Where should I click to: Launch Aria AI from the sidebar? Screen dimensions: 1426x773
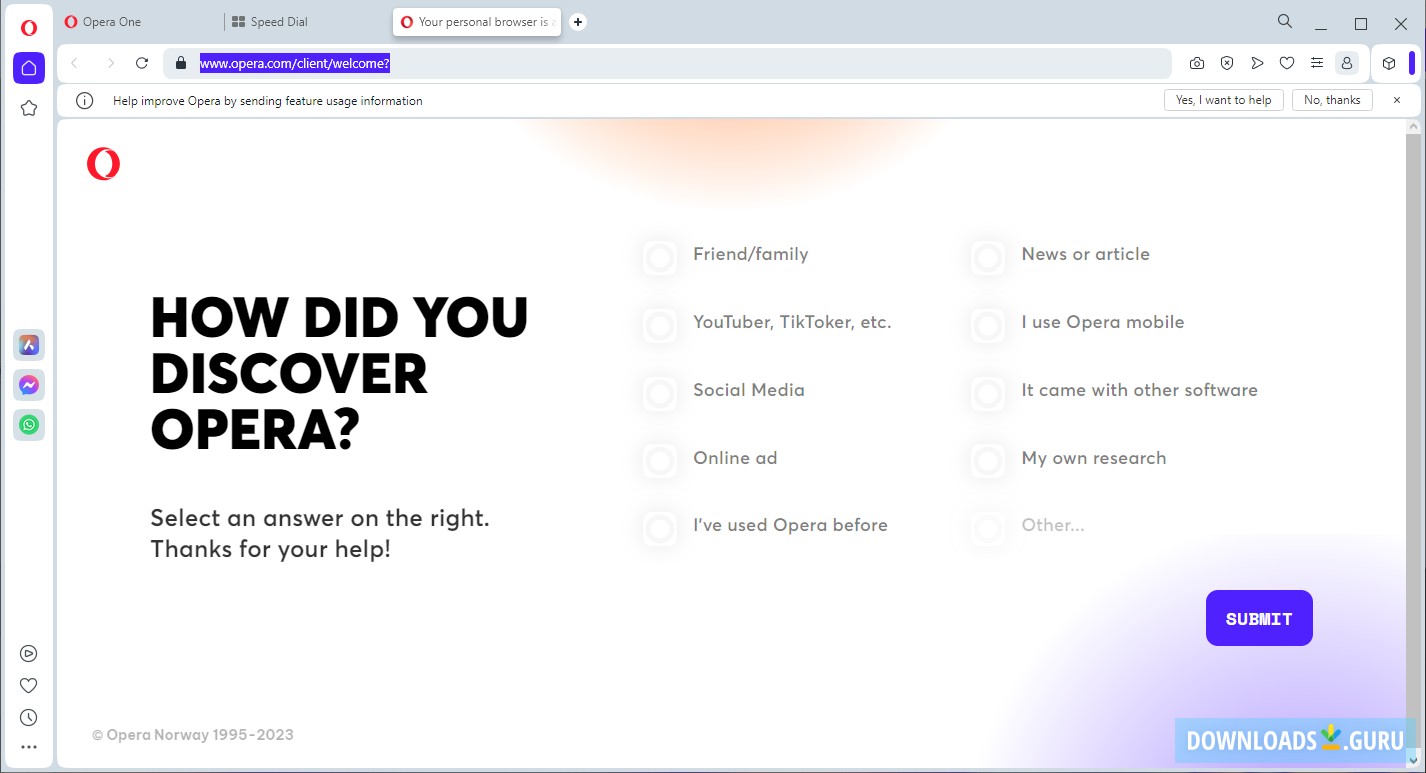(29, 345)
